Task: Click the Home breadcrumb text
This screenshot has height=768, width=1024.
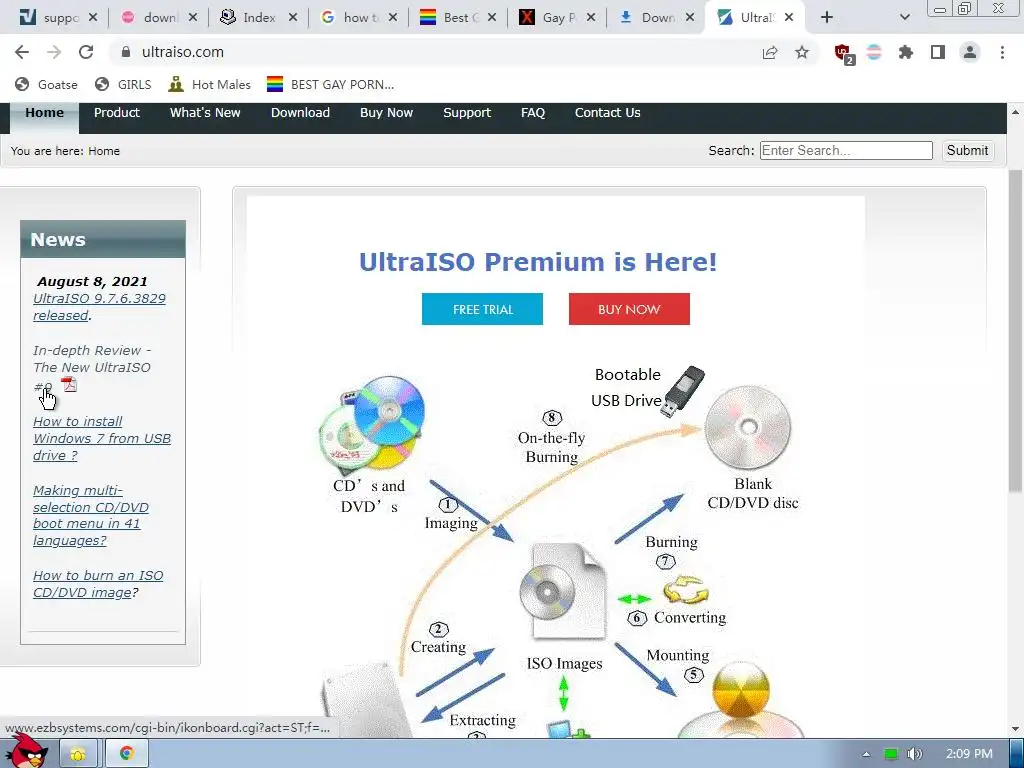Action: pos(104,151)
